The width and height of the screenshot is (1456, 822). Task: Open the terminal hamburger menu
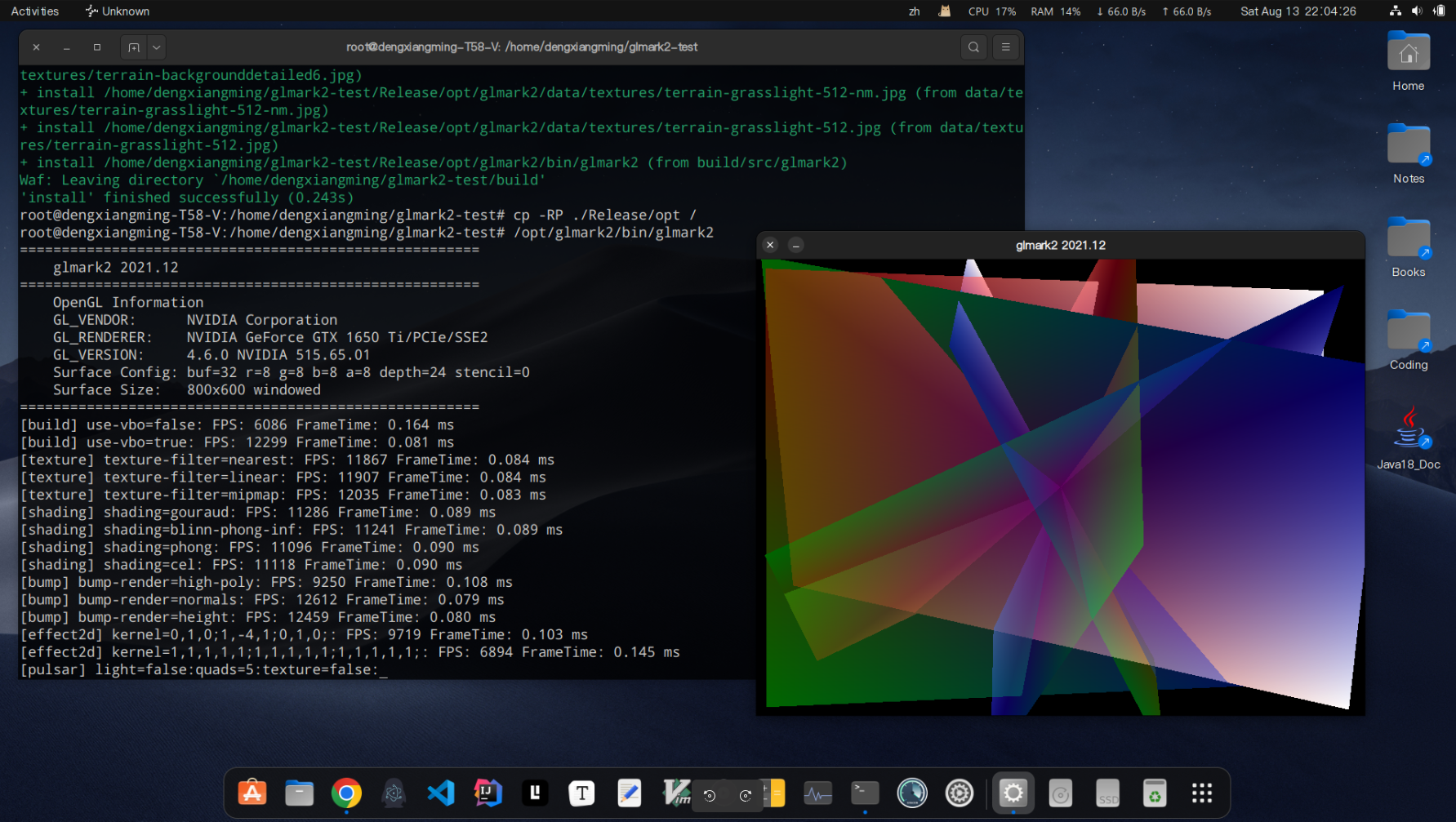[1006, 47]
